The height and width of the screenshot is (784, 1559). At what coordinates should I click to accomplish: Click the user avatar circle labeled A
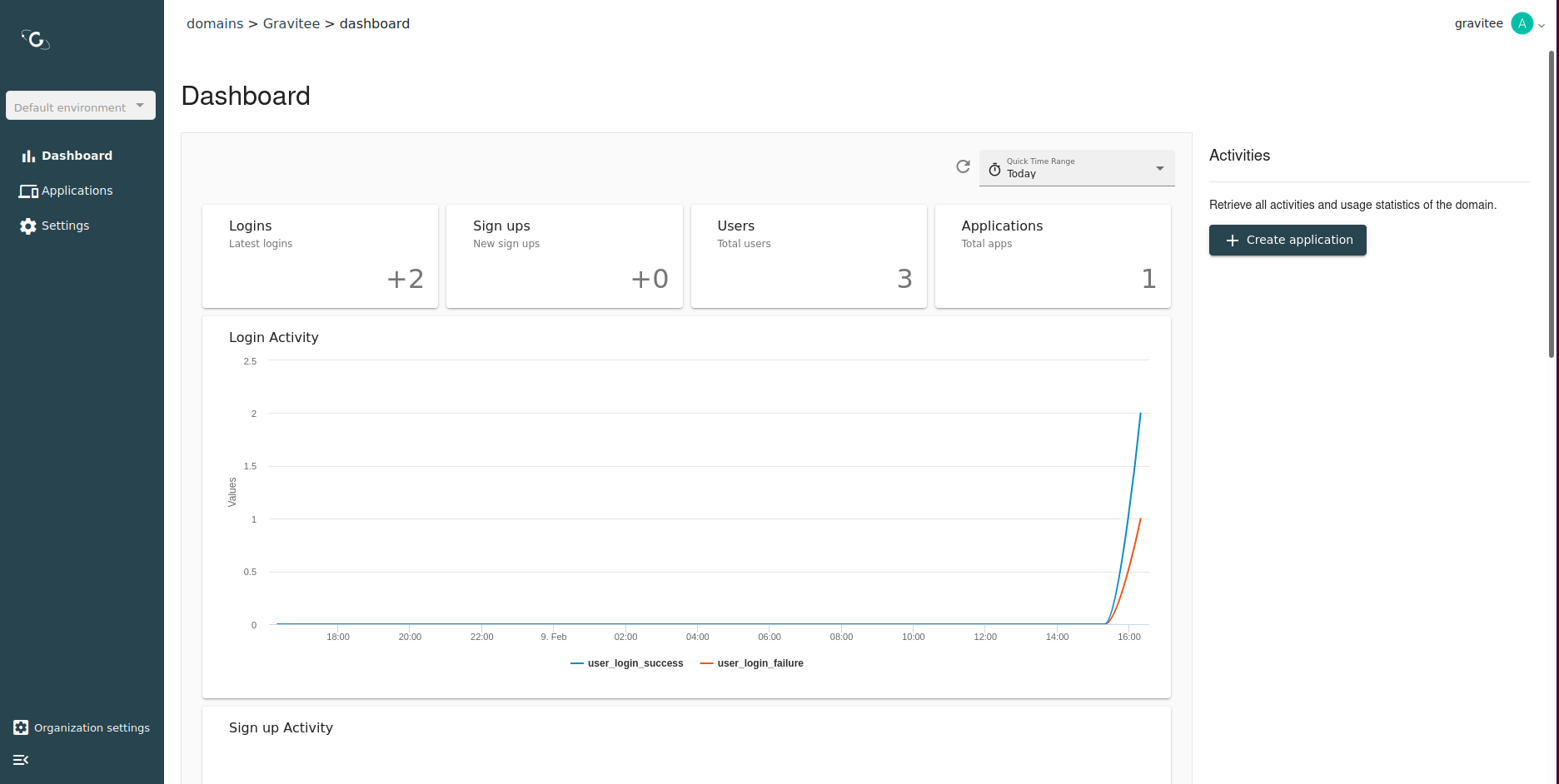click(x=1522, y=23)
